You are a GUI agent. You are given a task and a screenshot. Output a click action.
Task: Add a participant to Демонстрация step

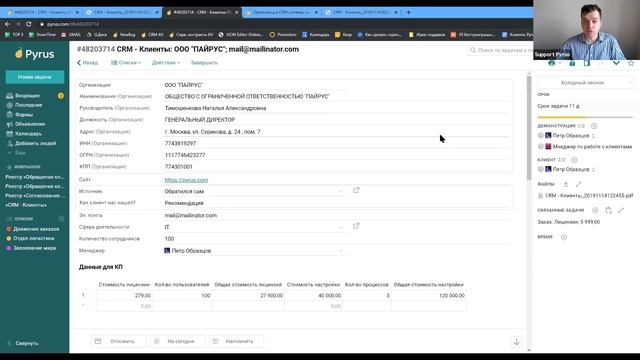point(594,126)
